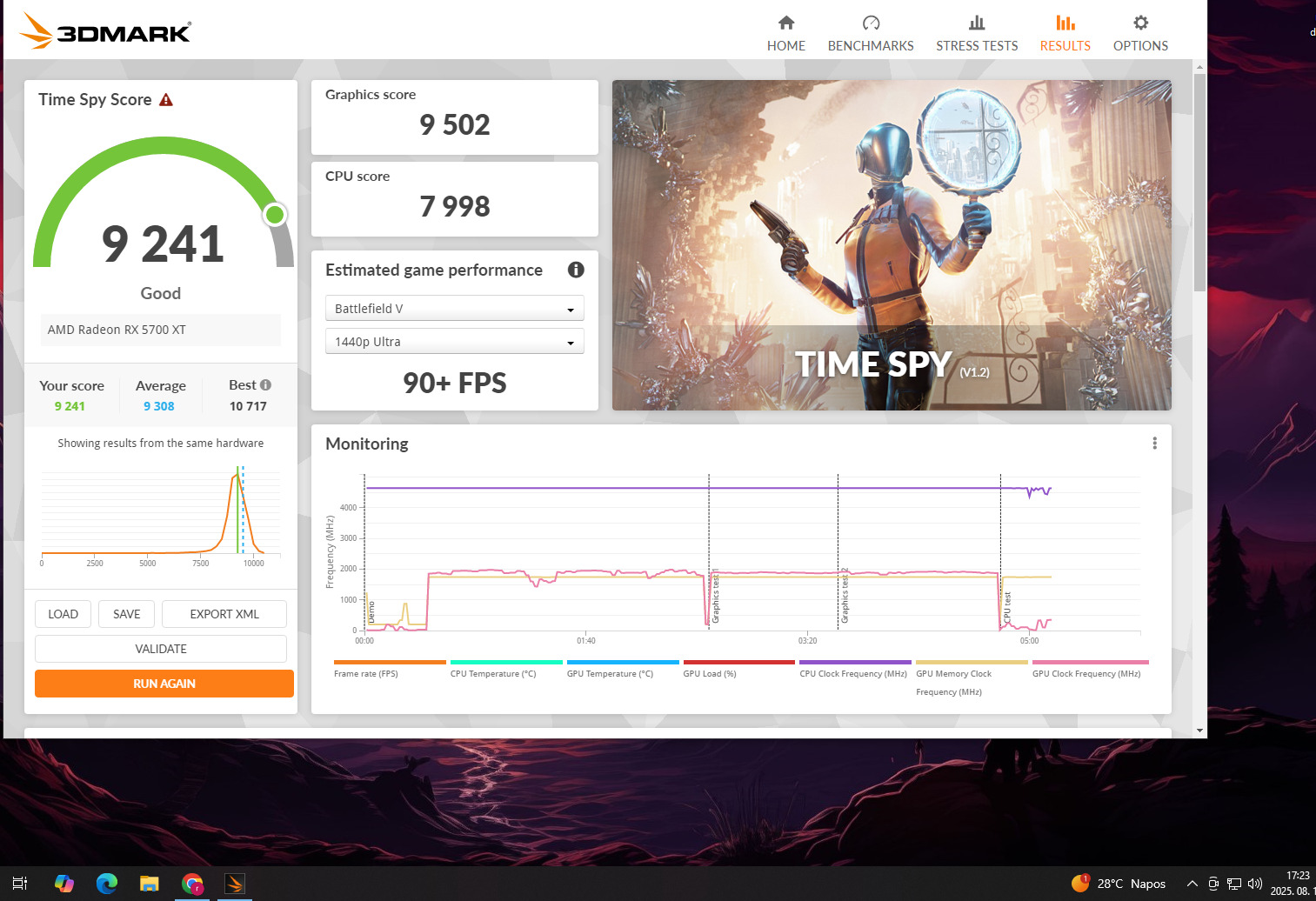Go to the BENCHMARKS tab
Image resolution: width=1316 pixels, height=901 pixels.
click(871, 33)
